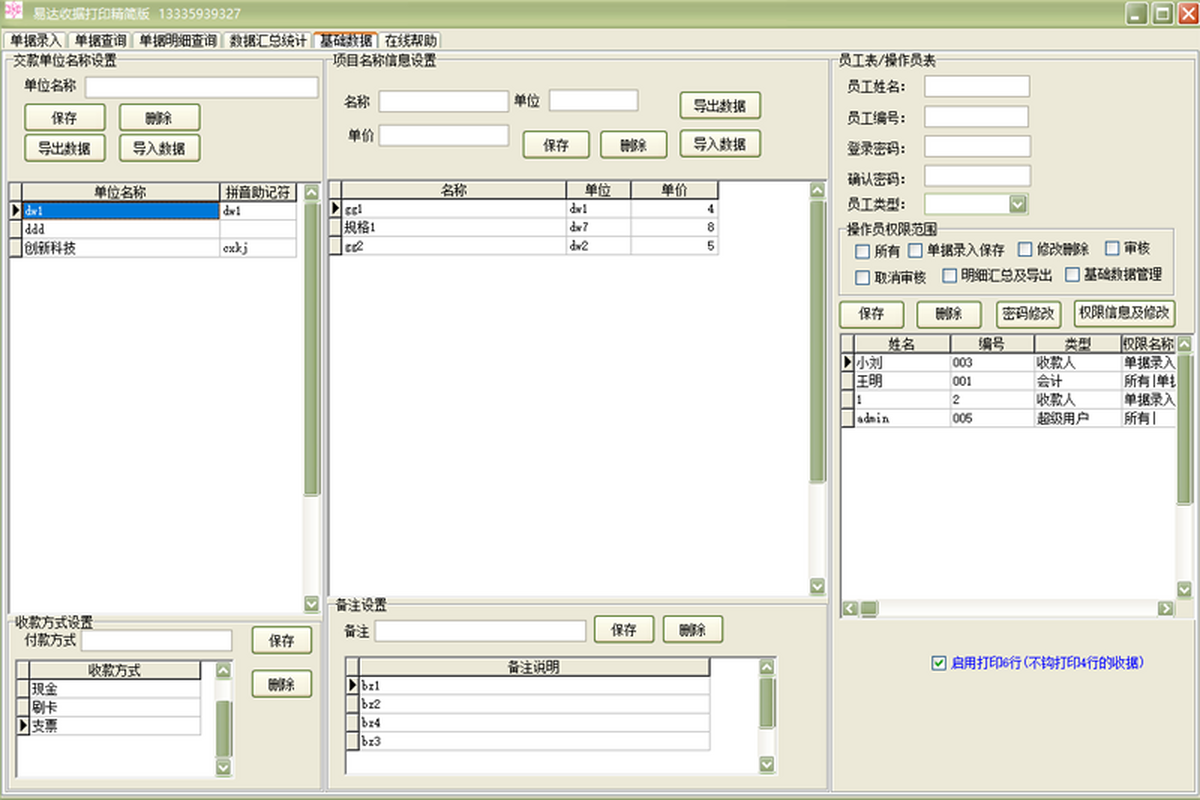Click the 单价 input field
The height and width of the screenshot is (800, 1200).
(x=444, y=135)
